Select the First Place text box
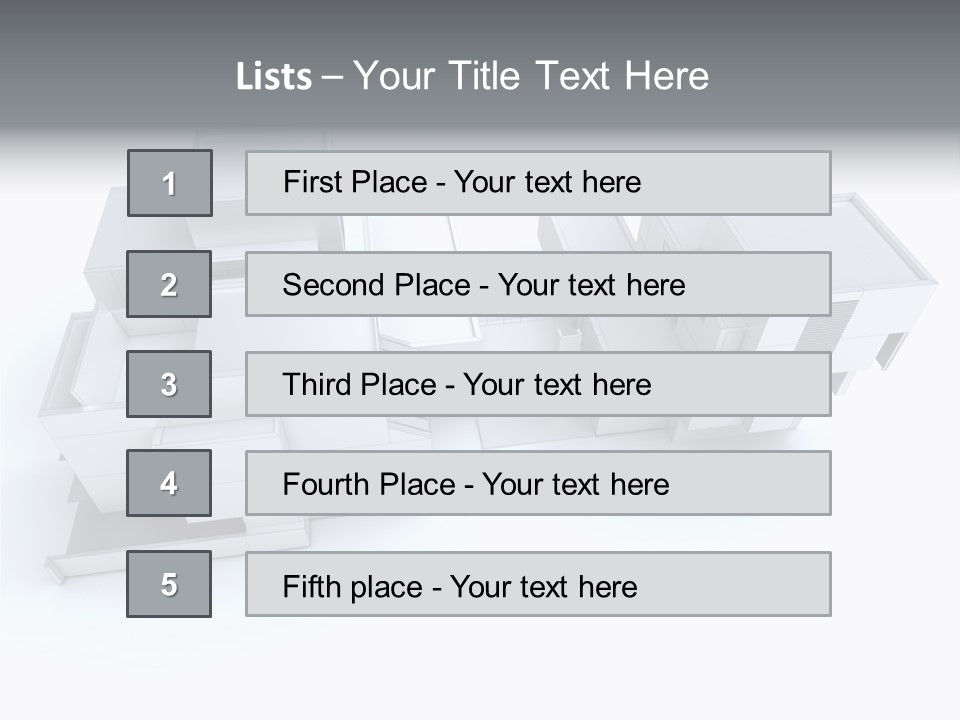Viewport: 960px width, 720px height. point(538,183)
